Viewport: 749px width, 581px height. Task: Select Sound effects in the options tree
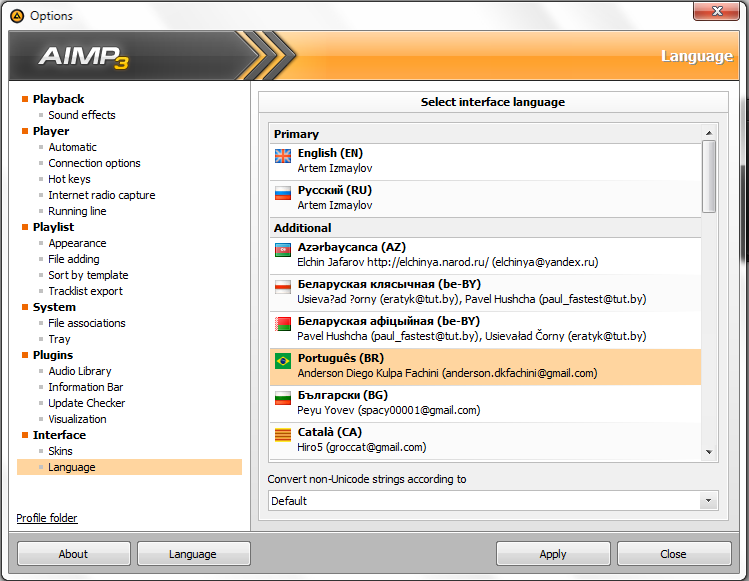[82, 115]
